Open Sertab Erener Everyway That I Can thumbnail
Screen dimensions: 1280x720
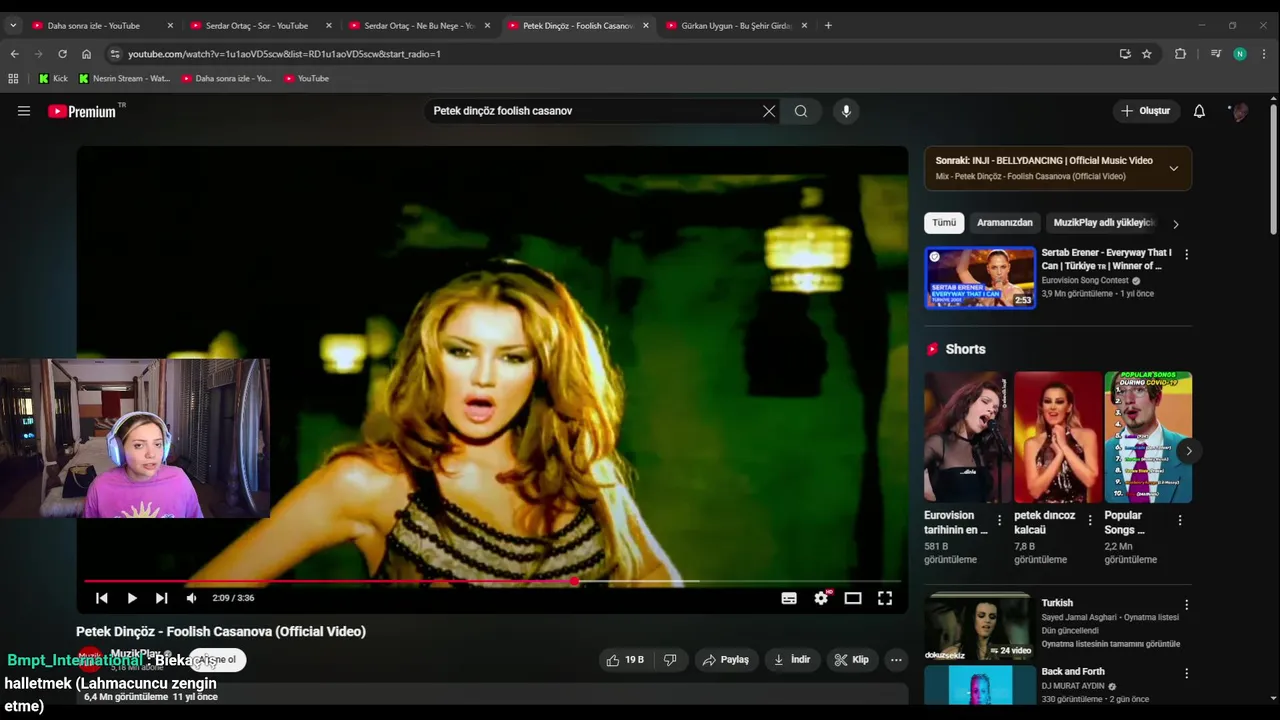point(980,277)
